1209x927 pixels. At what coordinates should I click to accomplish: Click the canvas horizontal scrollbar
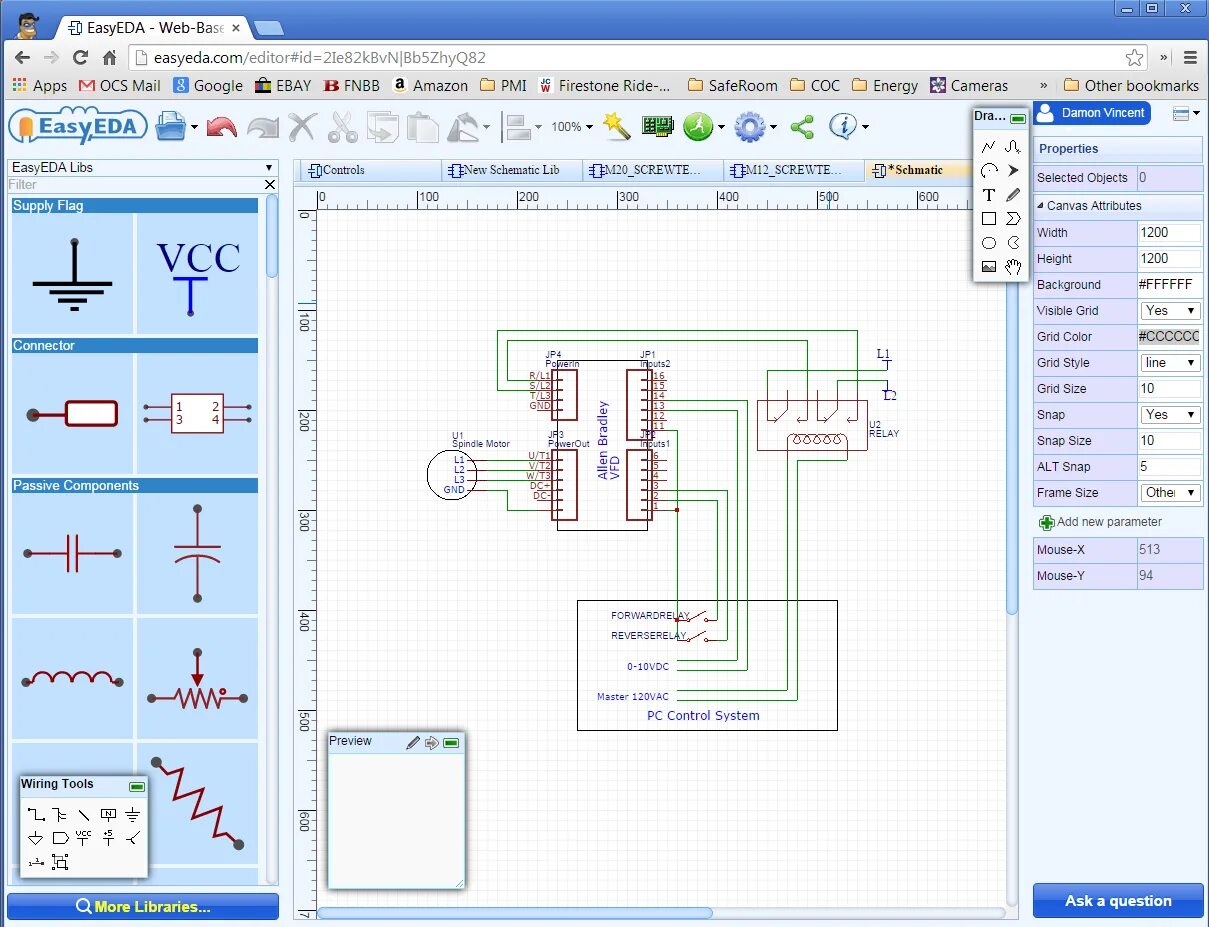(515, 913)
